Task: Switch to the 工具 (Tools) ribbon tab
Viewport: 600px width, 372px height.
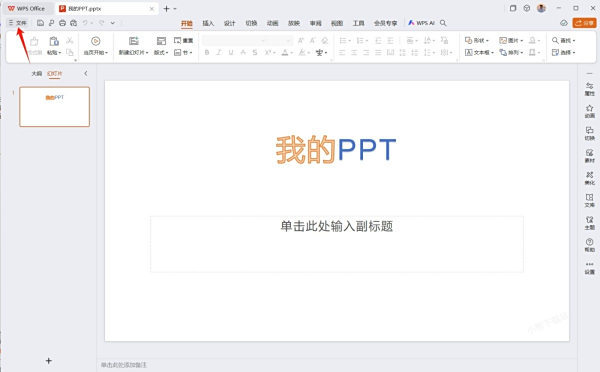Action: coord(359,23)
